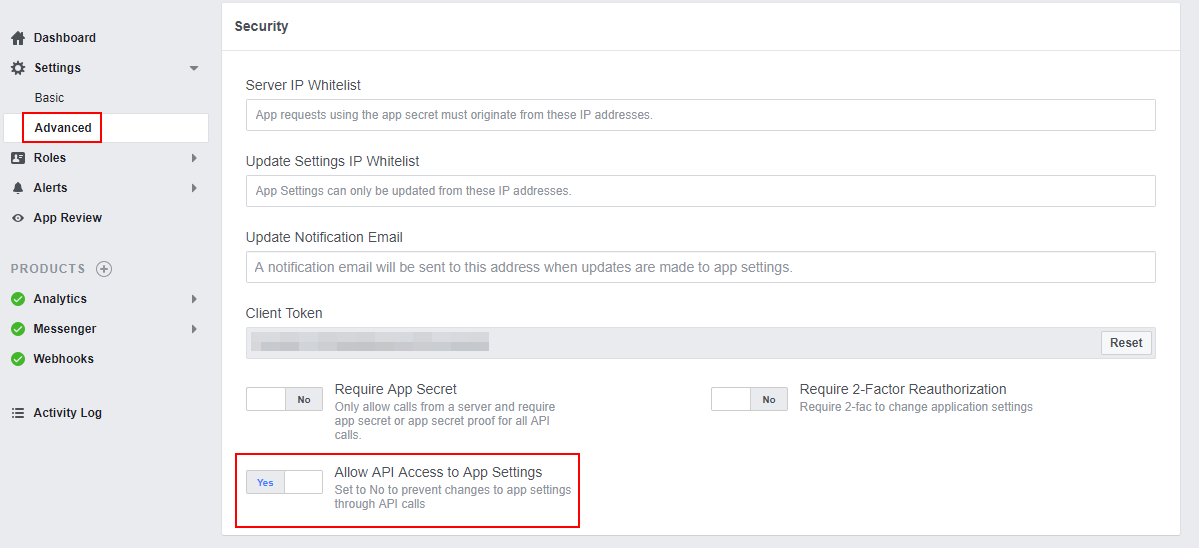This screenshot has height=548, width=1199.
Task: Add a product with the plus icon
Action: (104, 269)
